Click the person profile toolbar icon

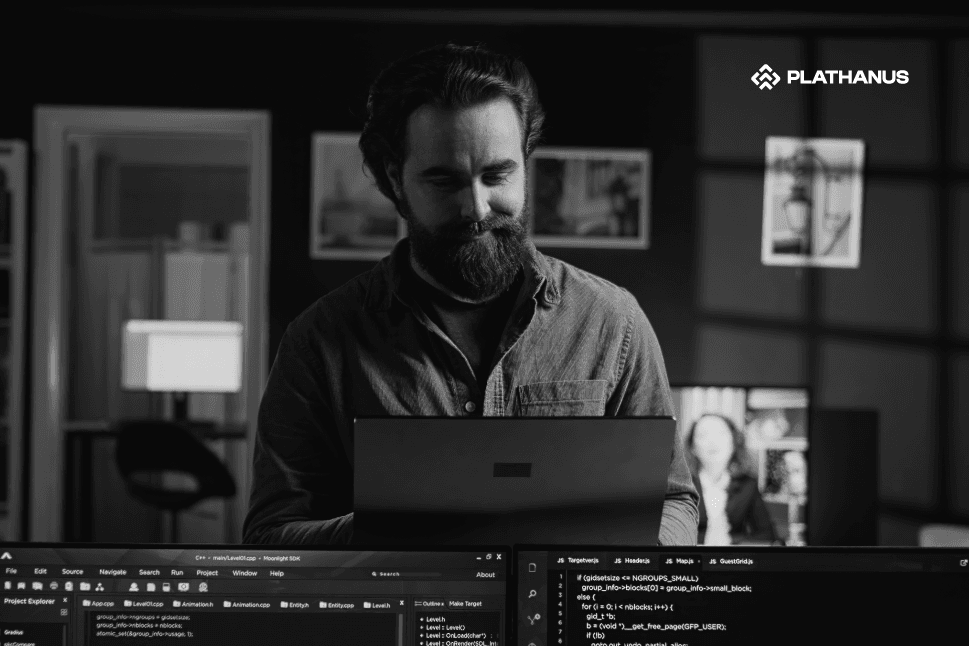(x=133, y=587)
